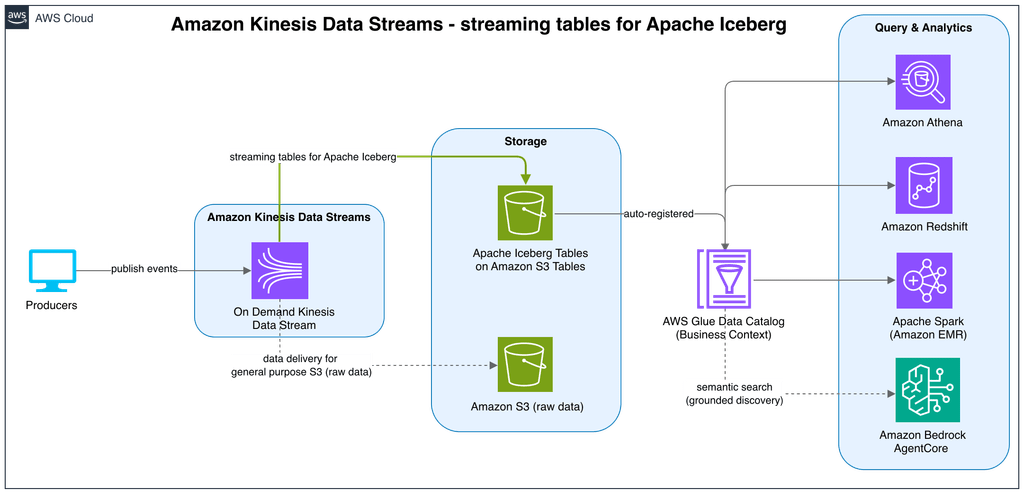The image size is (1024, 494).
Task: Select the Apache Iceberg Tables bucket icon
Action: (525, 213)
